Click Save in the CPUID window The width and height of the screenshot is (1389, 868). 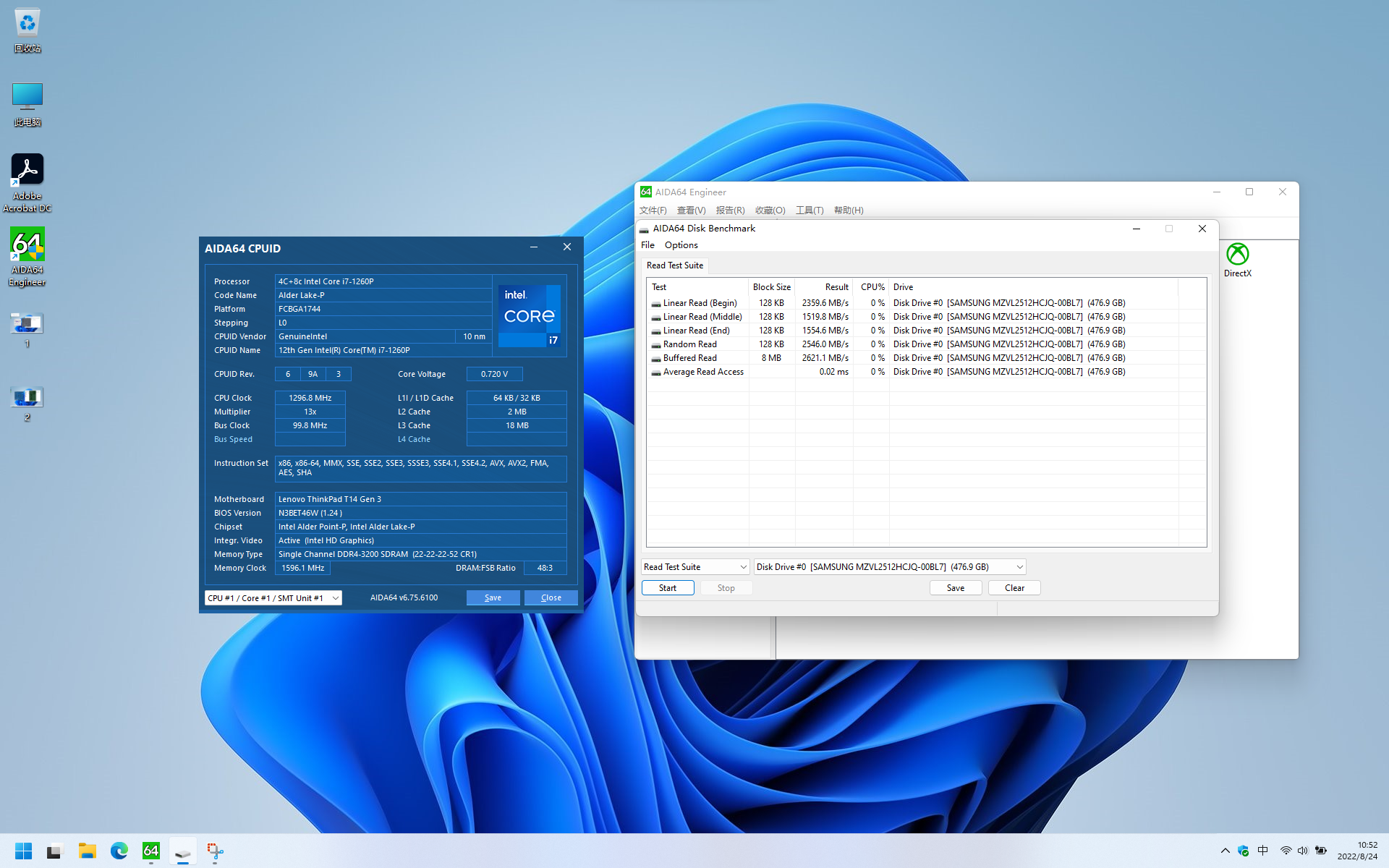click(x=493, y=597)
